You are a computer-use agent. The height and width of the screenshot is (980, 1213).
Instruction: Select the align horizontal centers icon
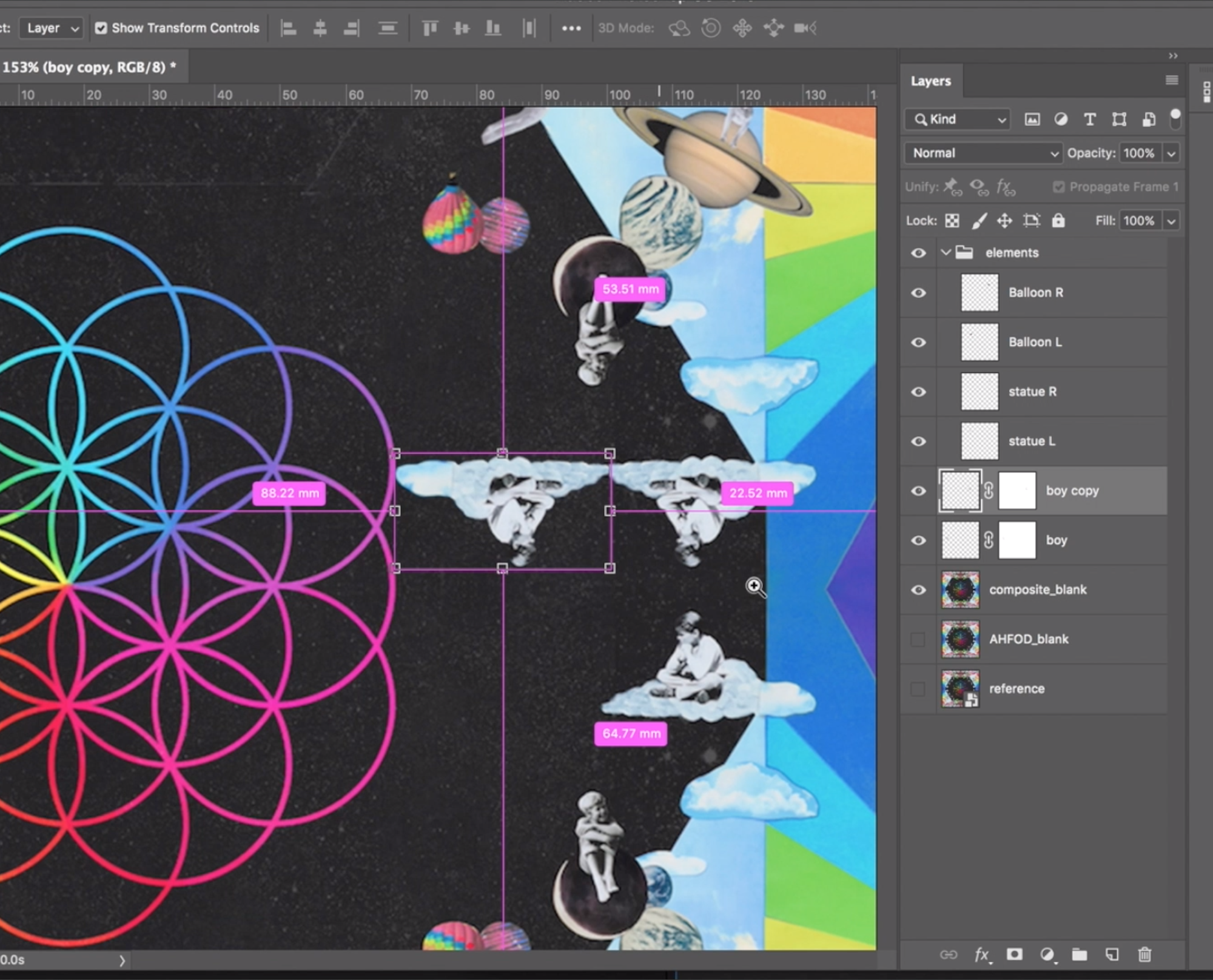click(320, 28)
